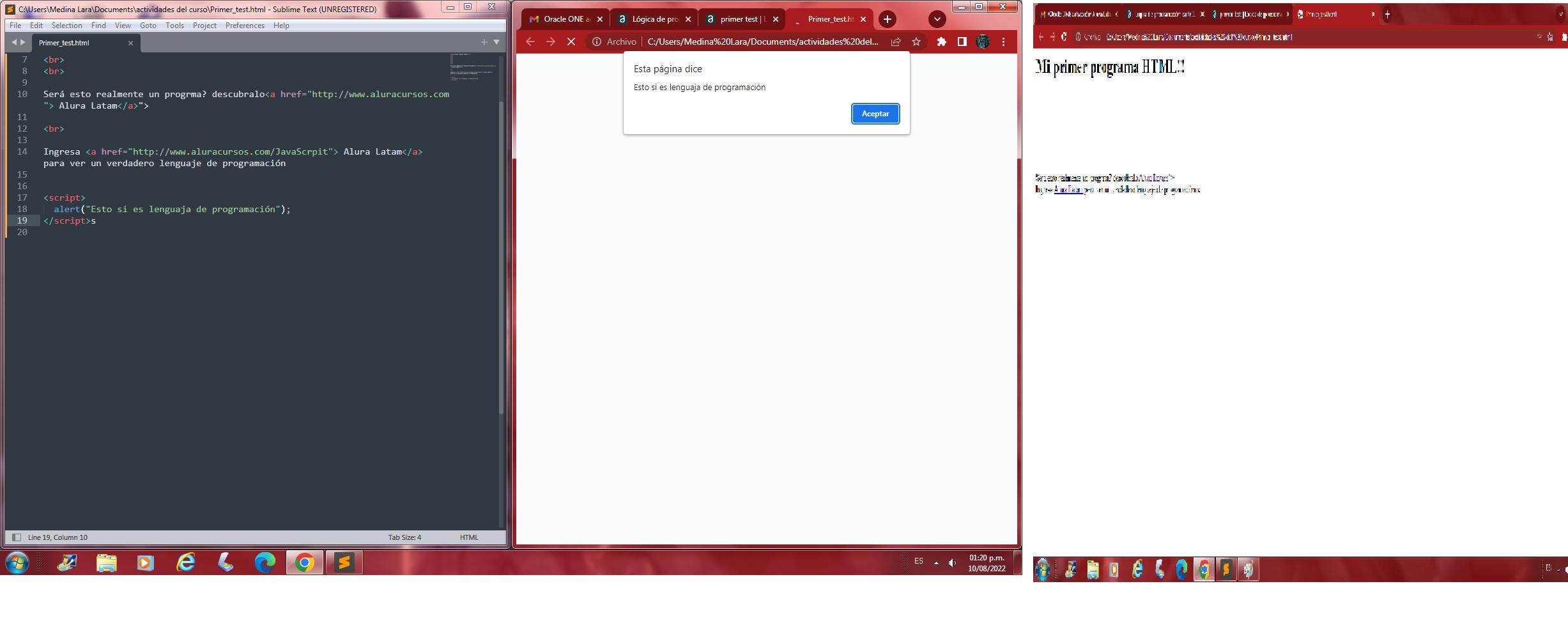Go to next tab with Sublime's right arrow
Viewport: 1568px width, 639px height.
pos(24,42)
